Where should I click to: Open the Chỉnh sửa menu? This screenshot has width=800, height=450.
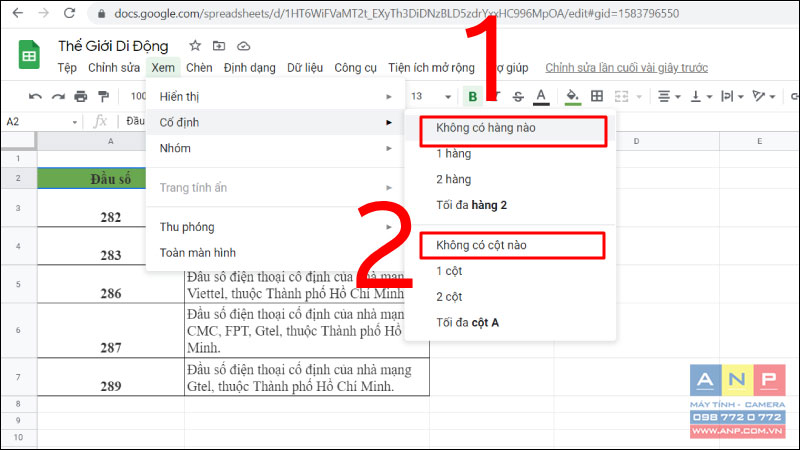114,68
